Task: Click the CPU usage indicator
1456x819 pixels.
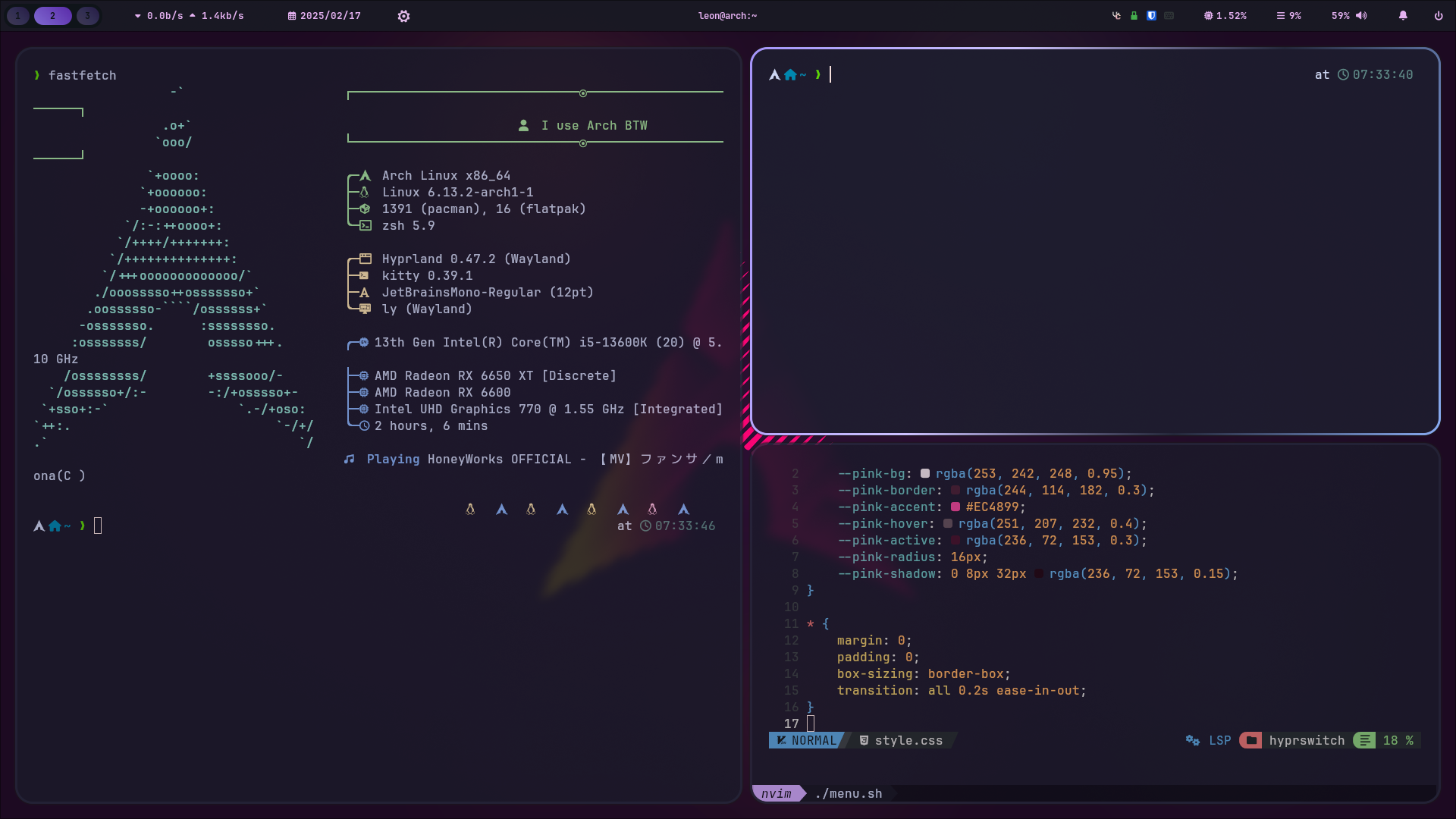Action: [1225, 16]
